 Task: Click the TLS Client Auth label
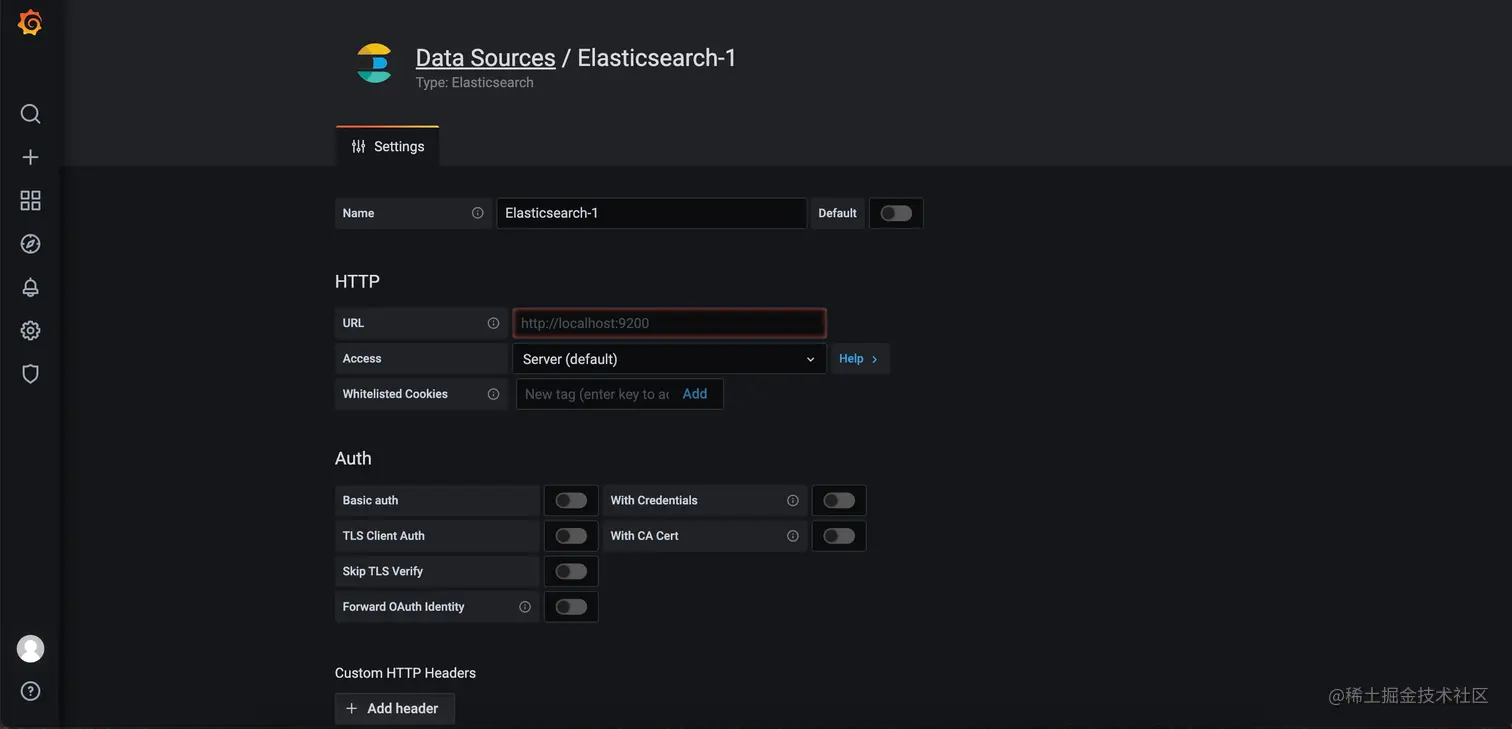(384, 536)
